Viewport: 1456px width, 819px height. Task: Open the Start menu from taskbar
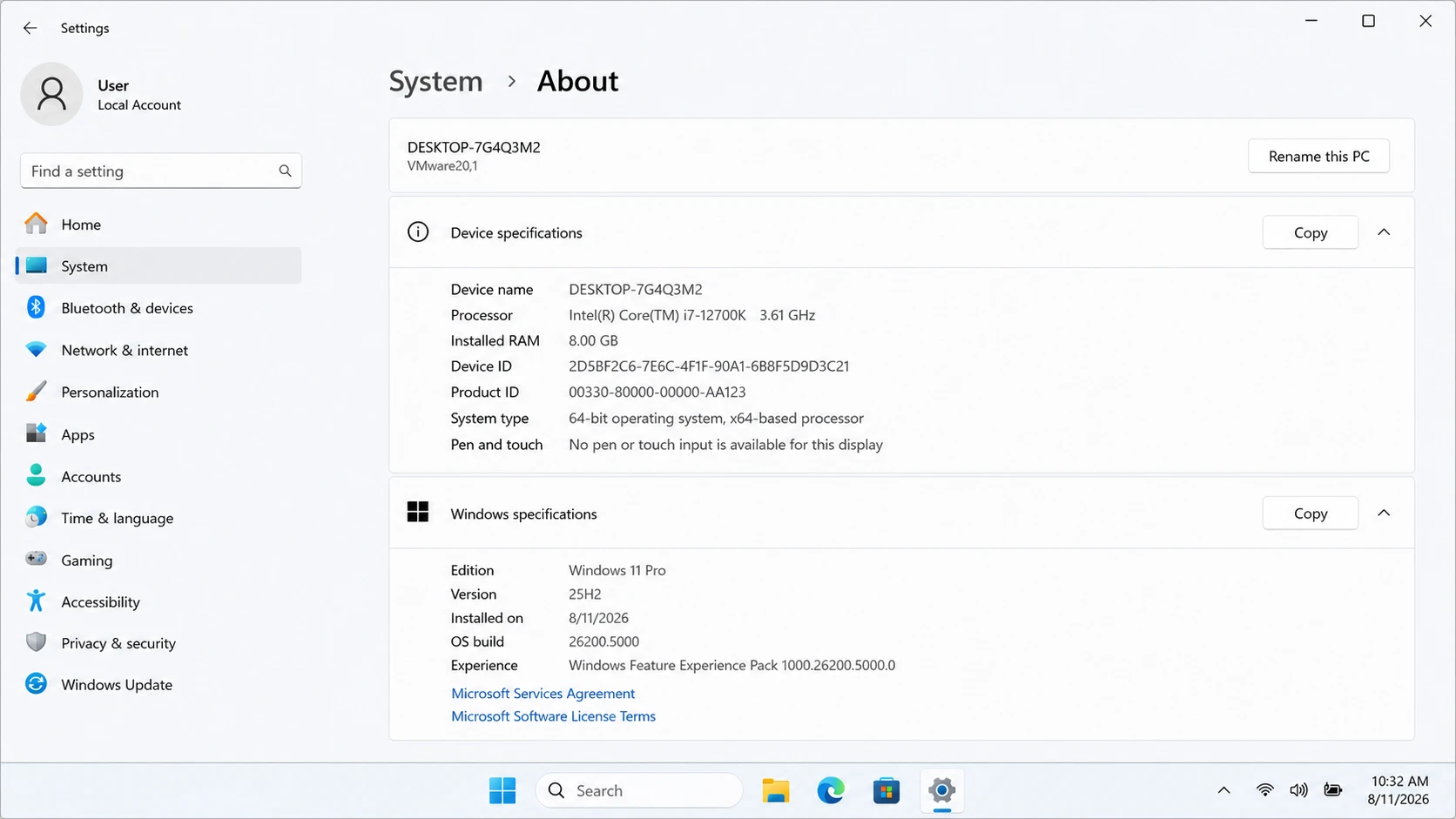coord(502,790)
